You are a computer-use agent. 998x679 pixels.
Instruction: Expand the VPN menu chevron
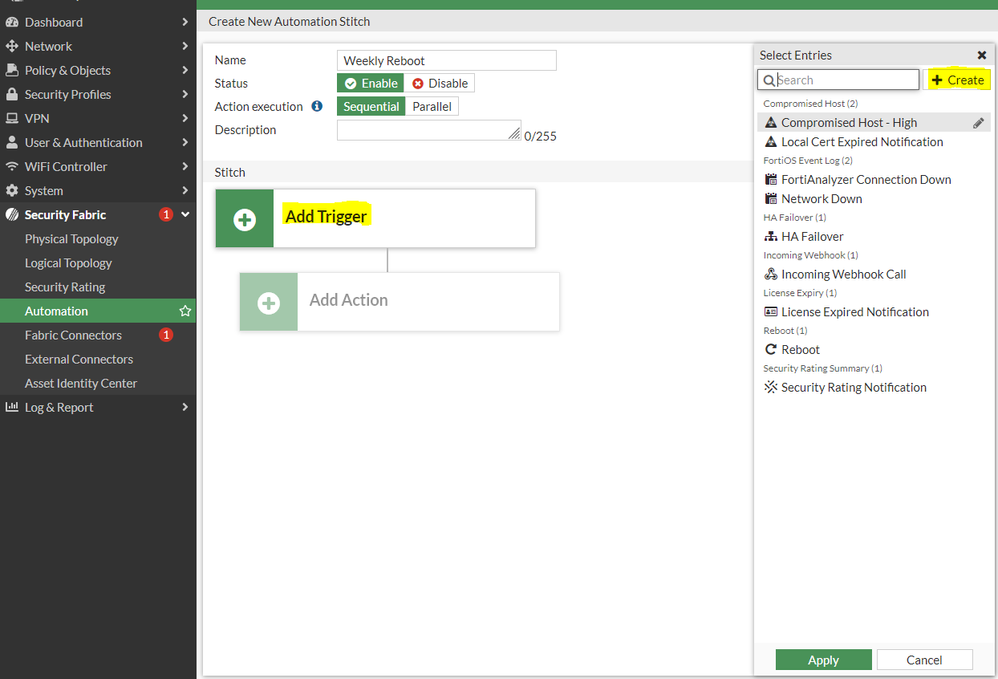(x=185, y=118)
